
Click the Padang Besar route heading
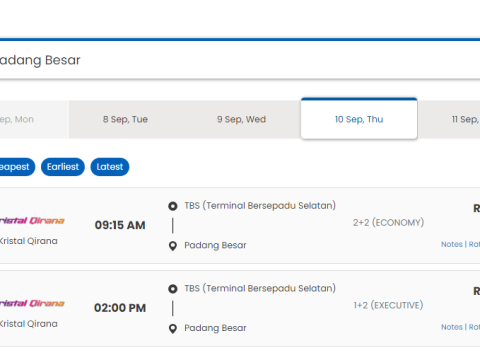[40, 60]
